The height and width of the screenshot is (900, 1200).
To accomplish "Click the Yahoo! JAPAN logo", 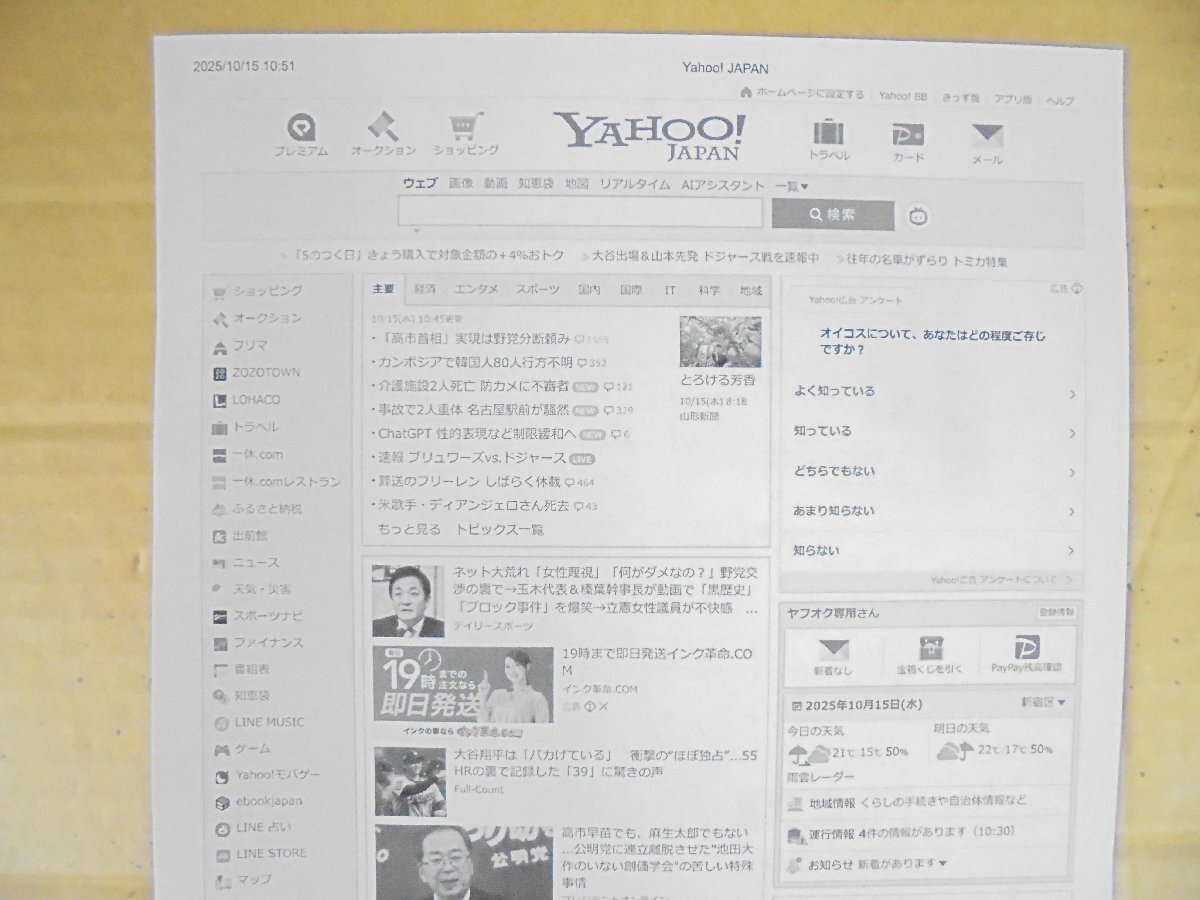I will pos(649,135).
